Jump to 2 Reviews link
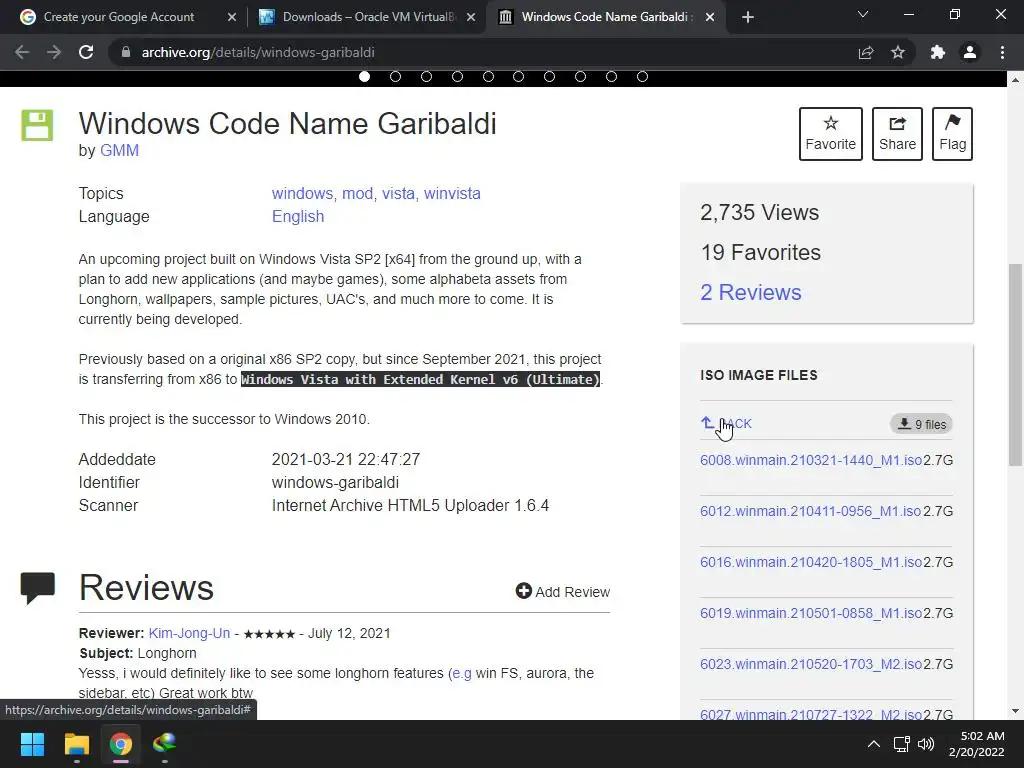 pyautogui.click(x=750, y=292)
